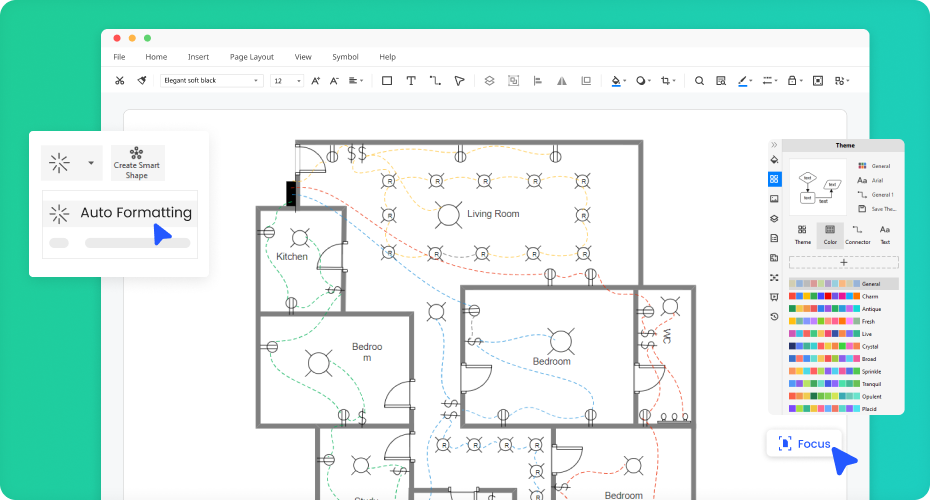Increase the font size with the A+ icon
Screen dimensions: 930x500
tap(316, 81)
